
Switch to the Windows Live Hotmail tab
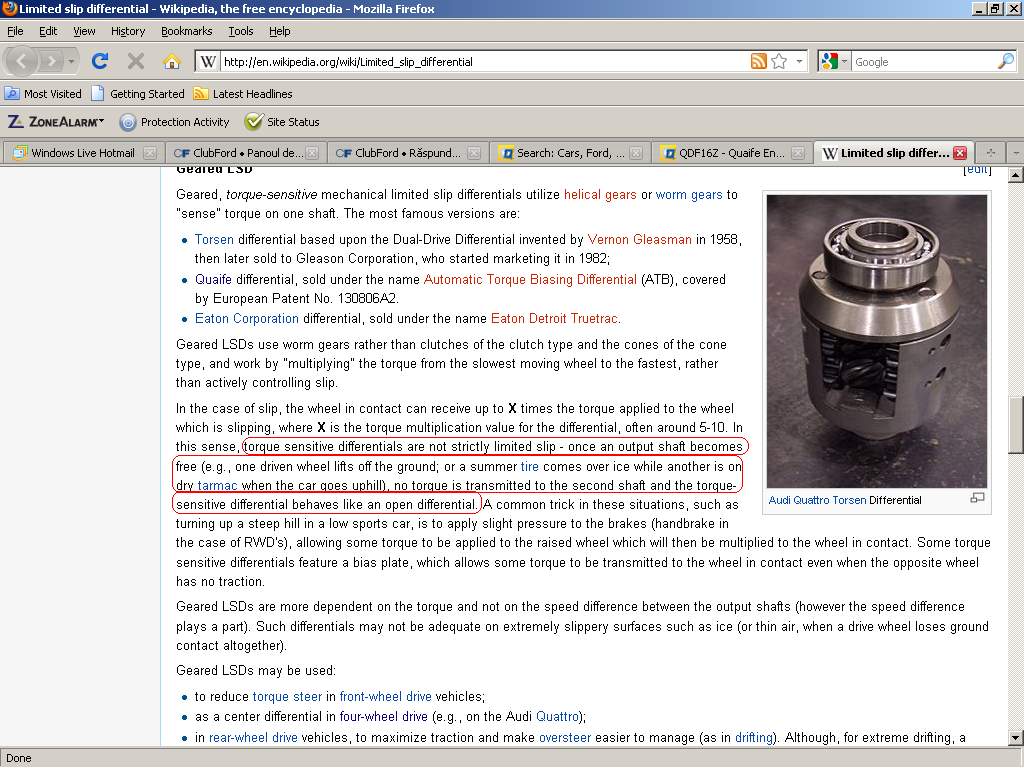(x=81, y=153)
